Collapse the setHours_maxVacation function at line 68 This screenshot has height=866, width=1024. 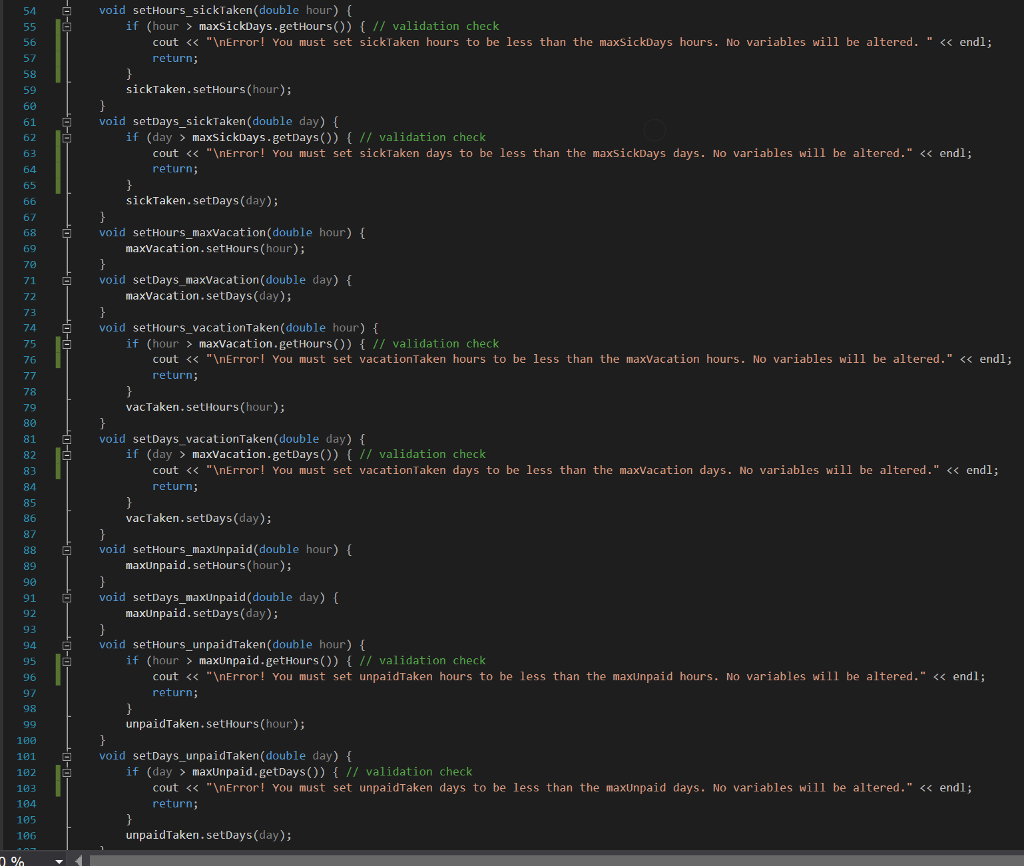(67, 233)
